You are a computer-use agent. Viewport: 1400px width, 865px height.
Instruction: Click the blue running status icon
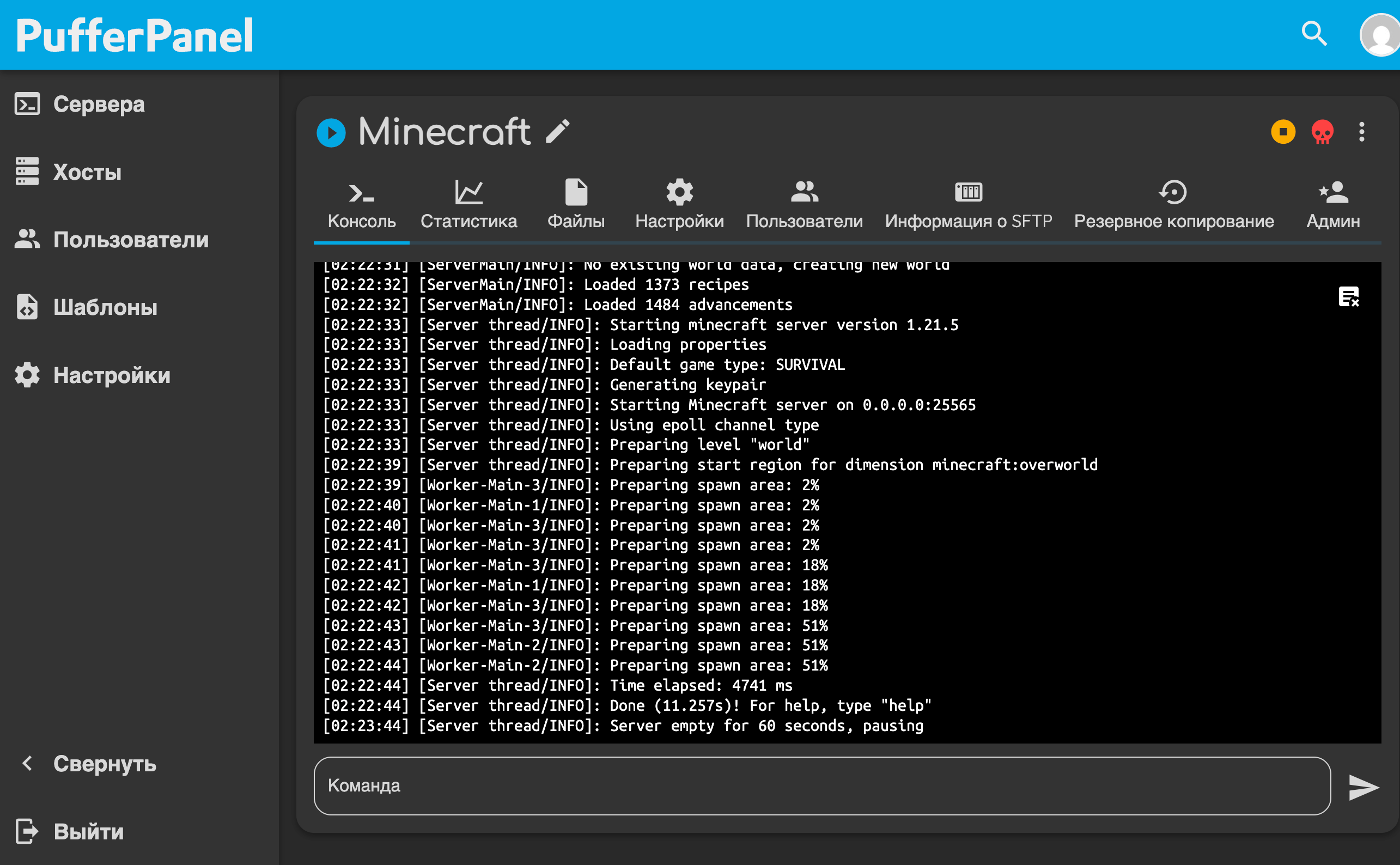[x=331, y=133]
